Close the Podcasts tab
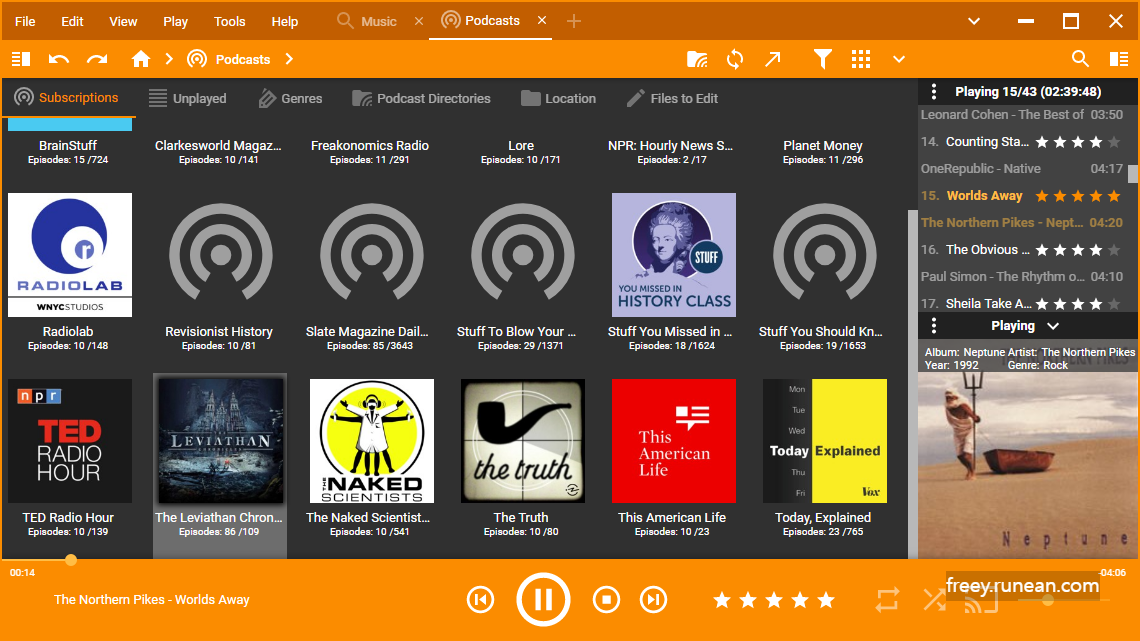Viewport: 1140px width, 641px height. click(542, 20)
